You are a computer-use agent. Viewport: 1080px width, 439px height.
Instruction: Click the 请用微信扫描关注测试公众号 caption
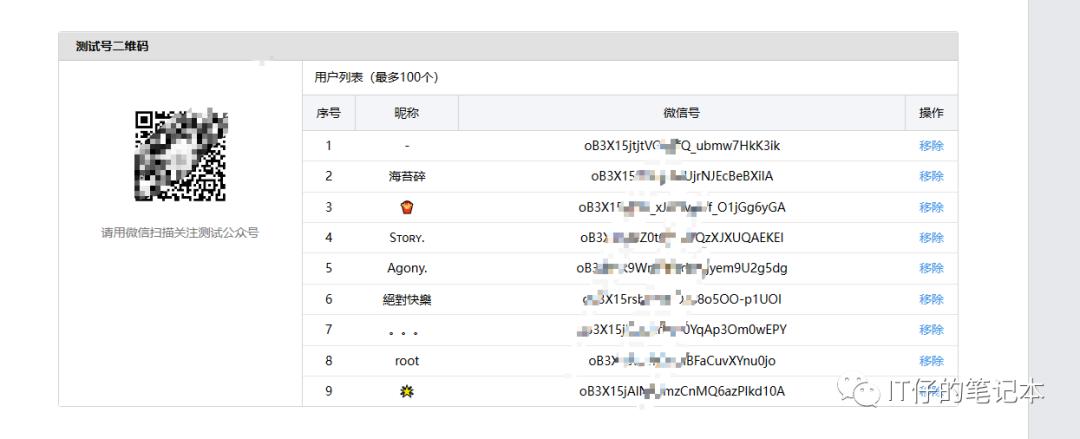(180, 233)
